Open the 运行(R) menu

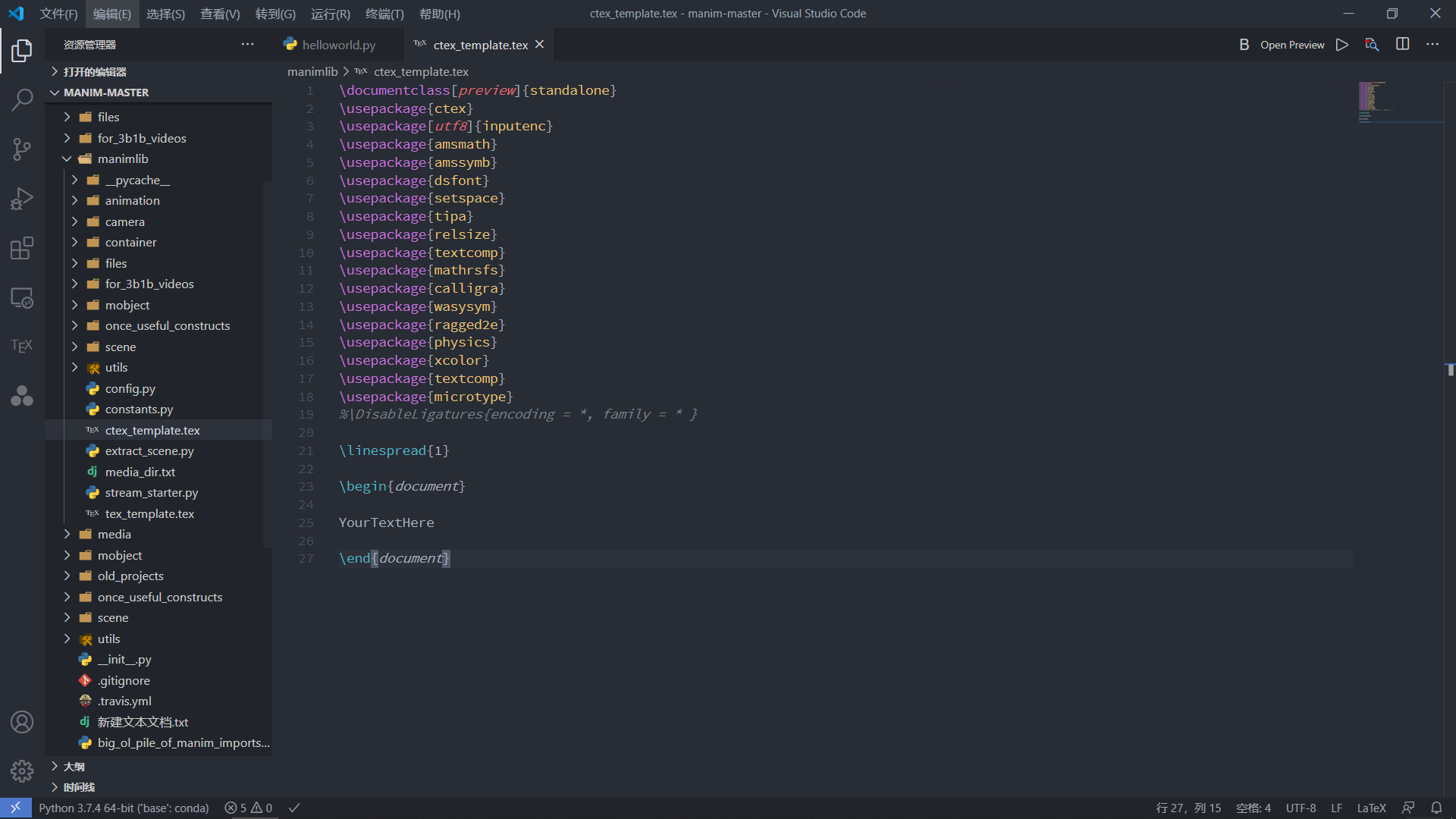[331, 14]
